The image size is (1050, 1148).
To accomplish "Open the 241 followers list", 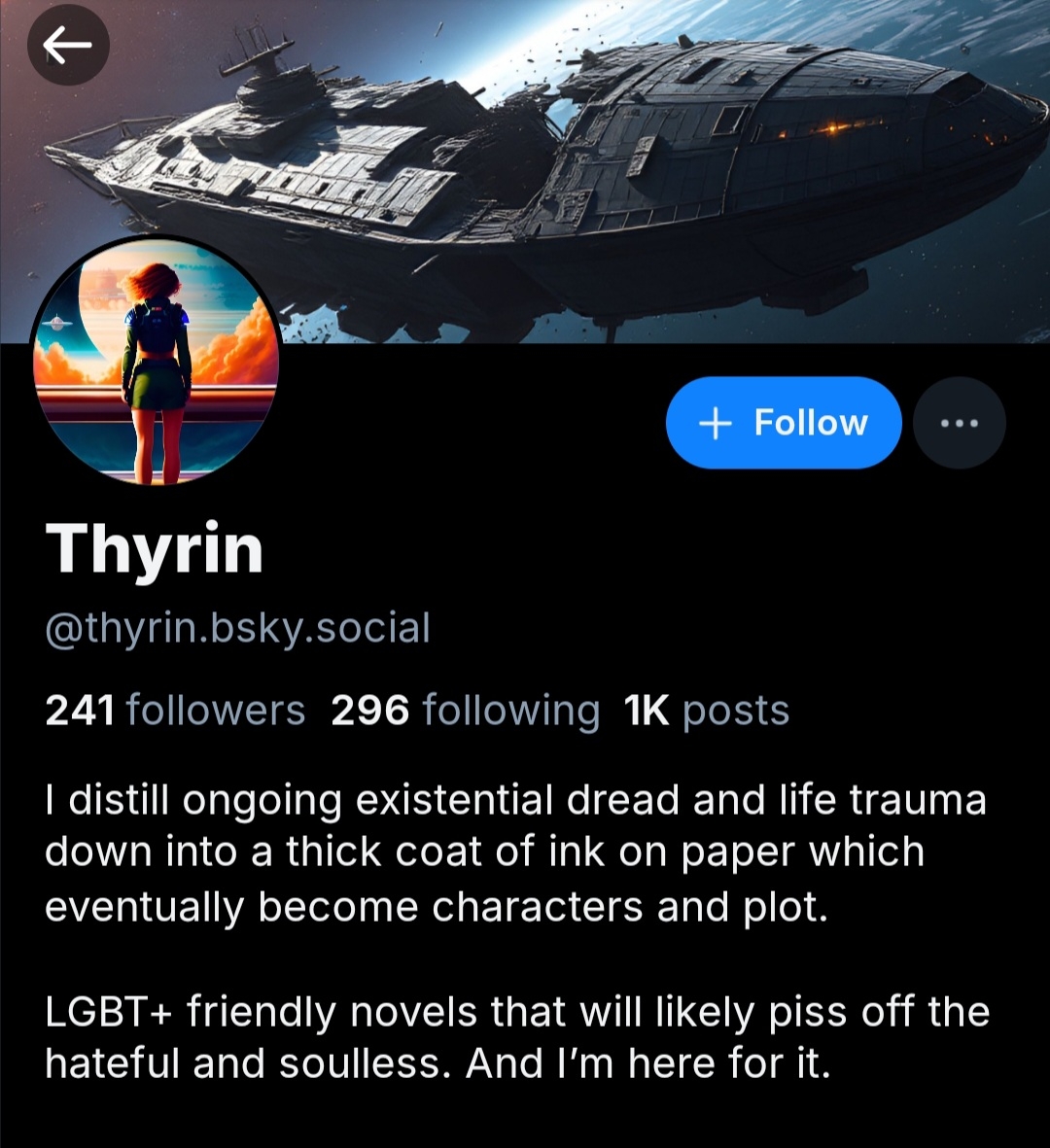I will tap(175, 711).
